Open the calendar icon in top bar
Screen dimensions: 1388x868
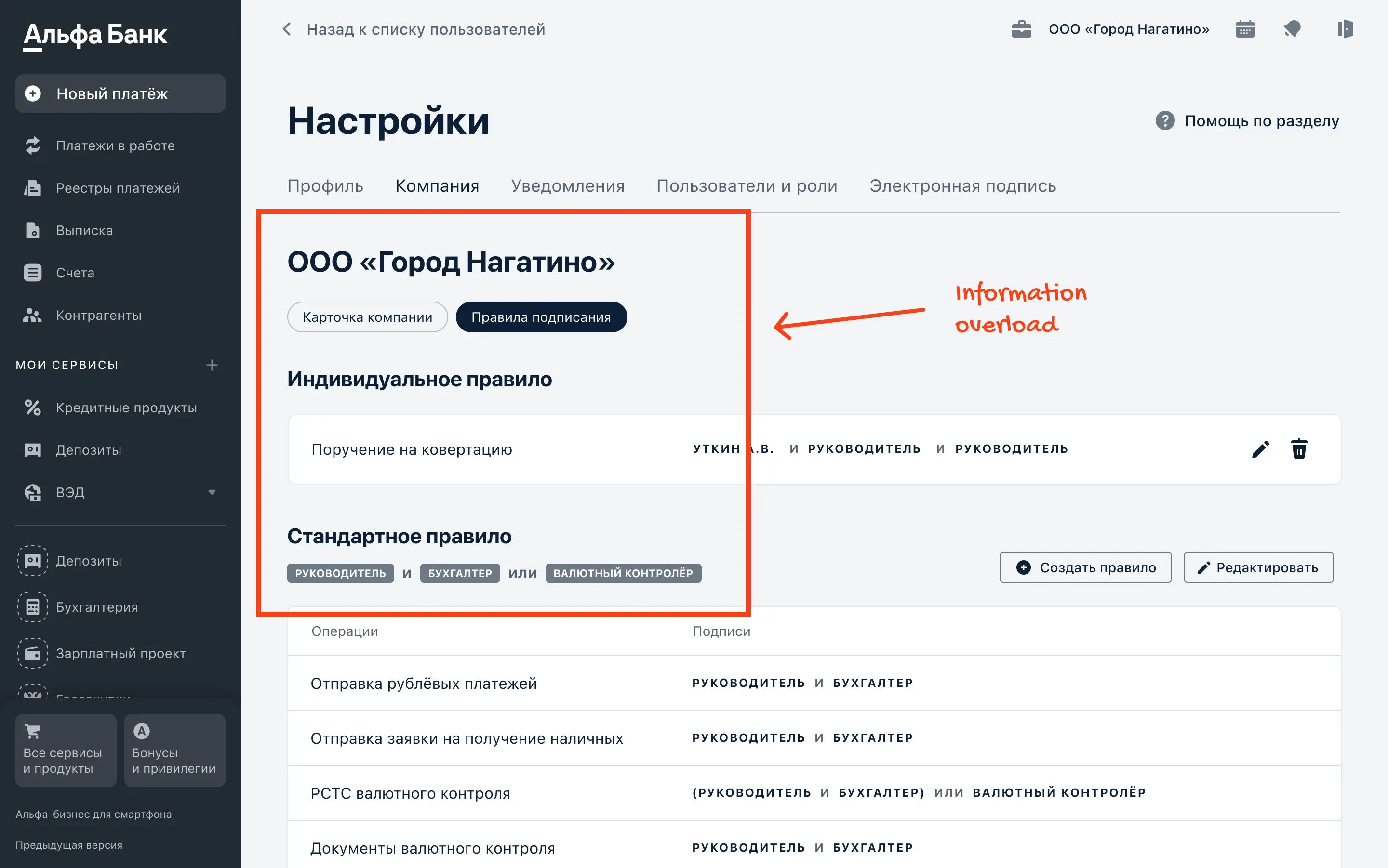tap(1244, 29)
